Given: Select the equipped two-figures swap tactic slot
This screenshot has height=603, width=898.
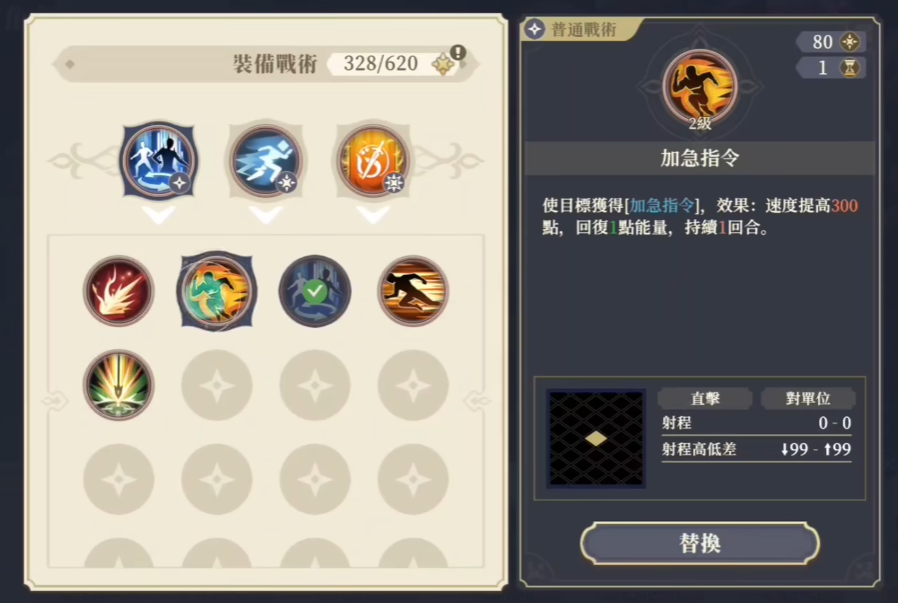Looking at the screenshot, I should [159, 161].
